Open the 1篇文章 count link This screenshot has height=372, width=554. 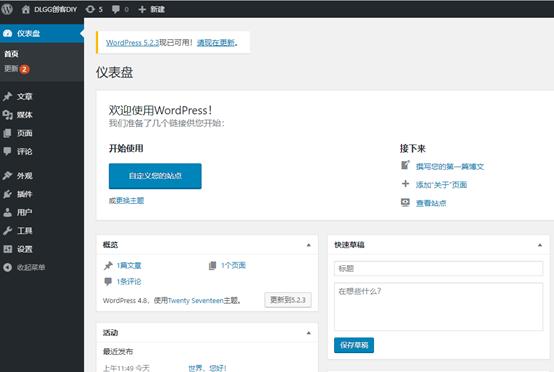pyautogui.click(x=129, y=265)
